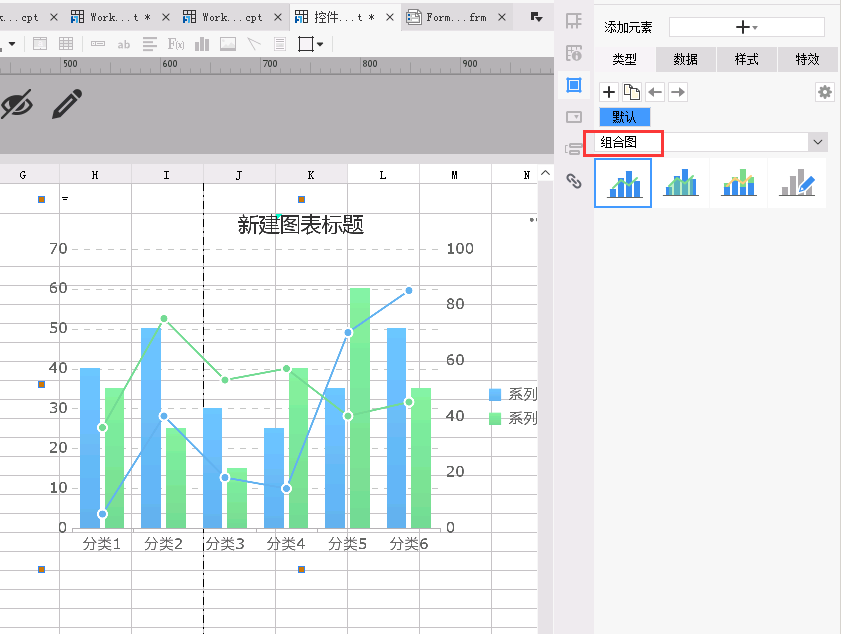Select column header M
This screenshot has height=634, width=841.
455,175
